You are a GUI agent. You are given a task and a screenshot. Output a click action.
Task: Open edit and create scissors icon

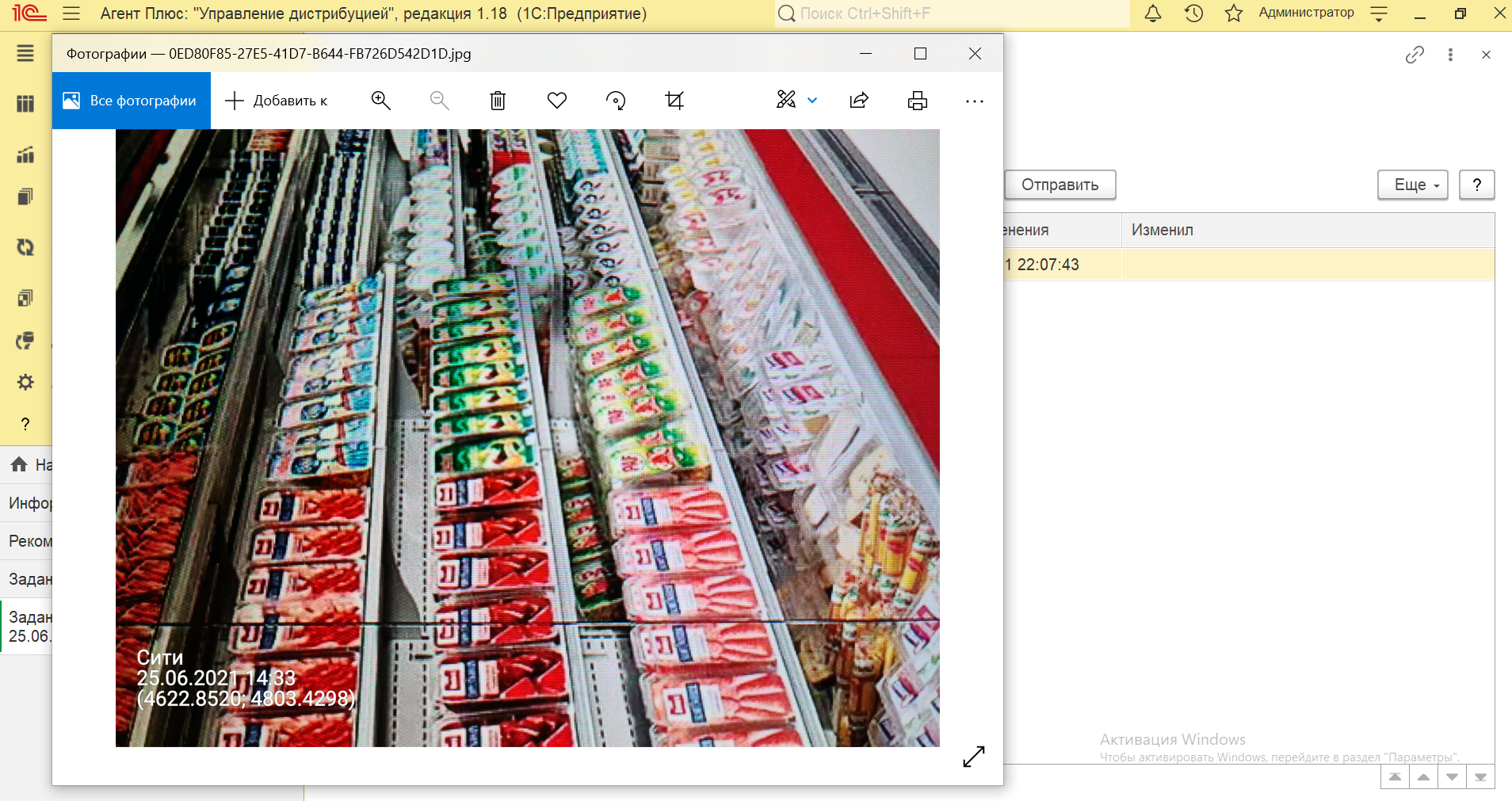tap(786, 100)
